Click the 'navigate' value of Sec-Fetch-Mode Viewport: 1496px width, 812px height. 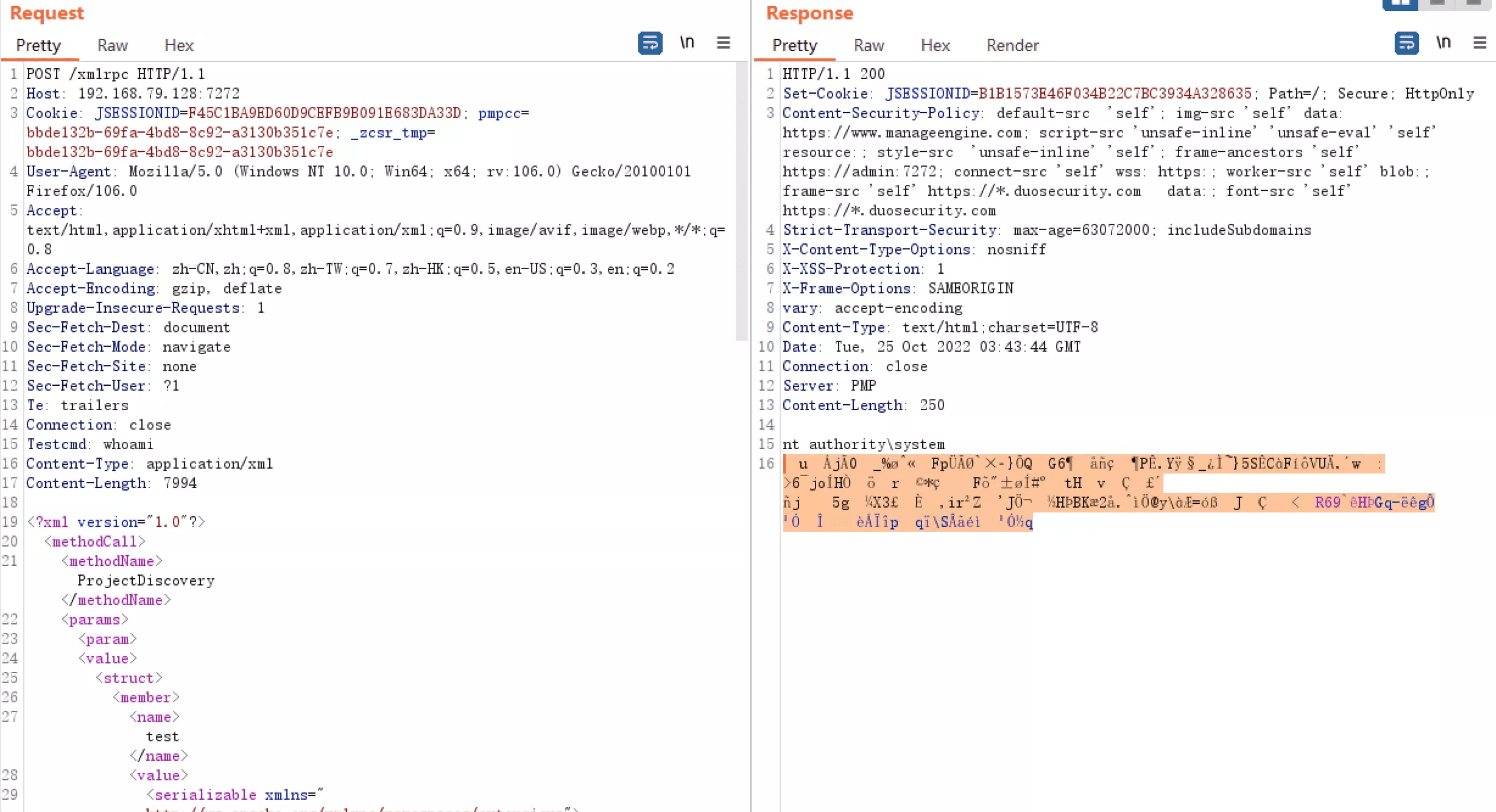(x=196, y=347)
